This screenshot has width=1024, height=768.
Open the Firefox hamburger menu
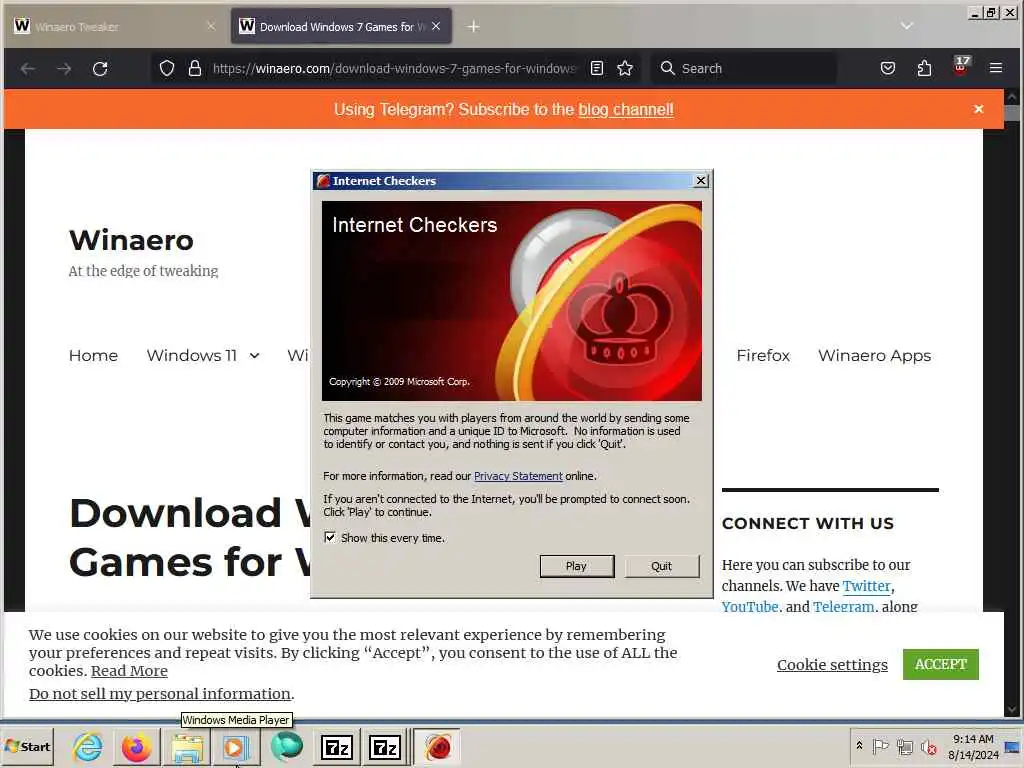(x=996, y=68)
